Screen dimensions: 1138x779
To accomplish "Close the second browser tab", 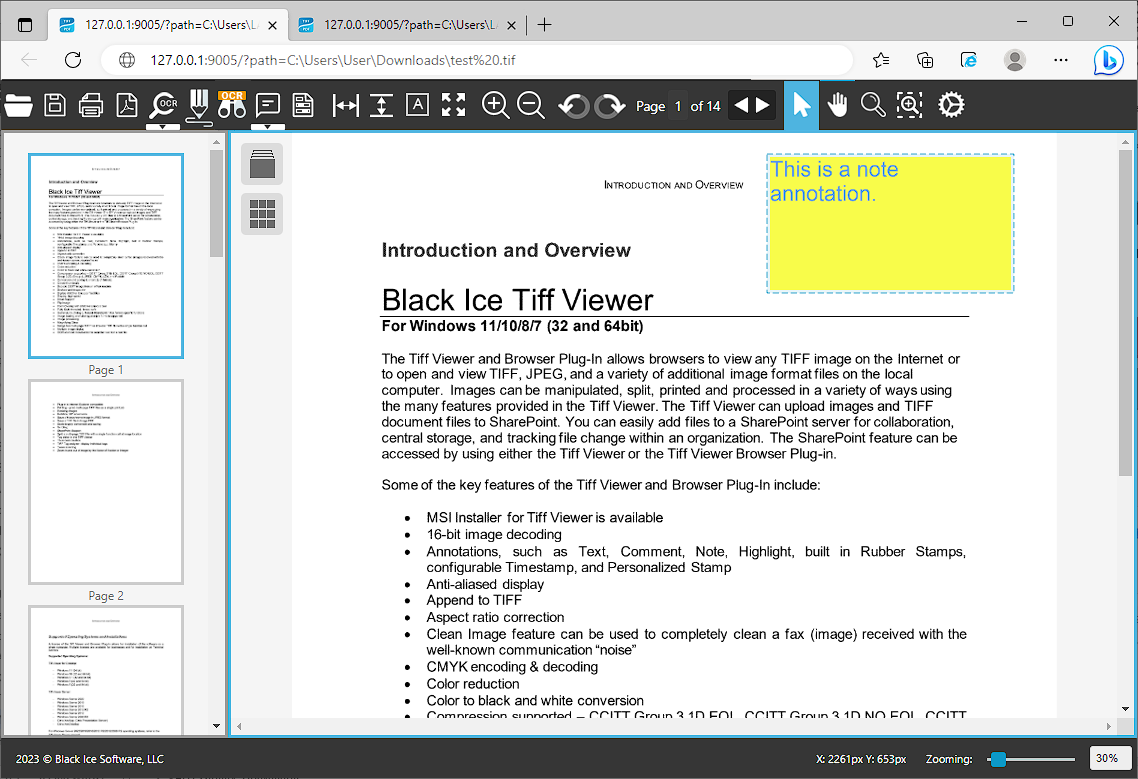I will click(511, 25).
